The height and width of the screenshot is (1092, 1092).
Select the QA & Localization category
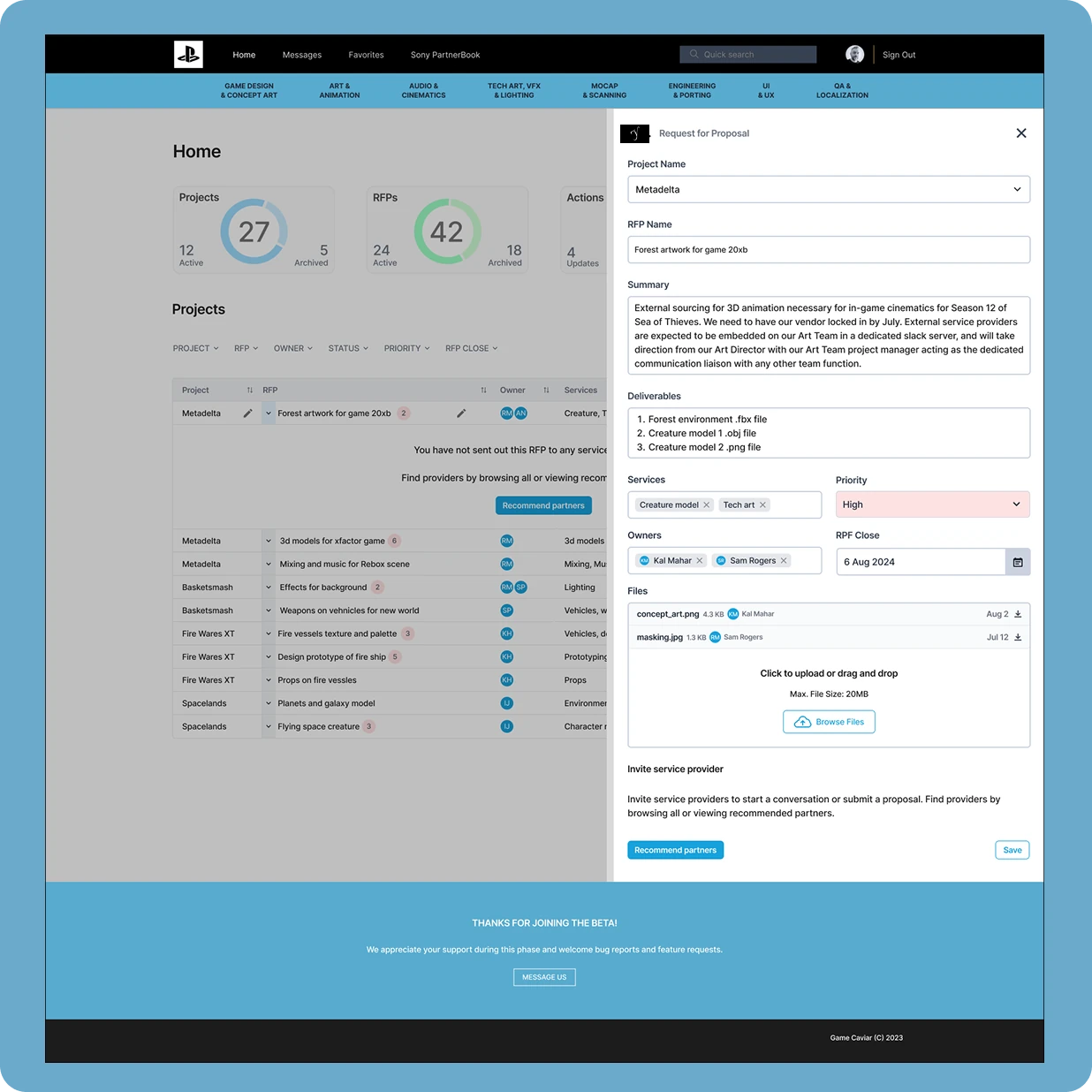[x=842, y=91]
